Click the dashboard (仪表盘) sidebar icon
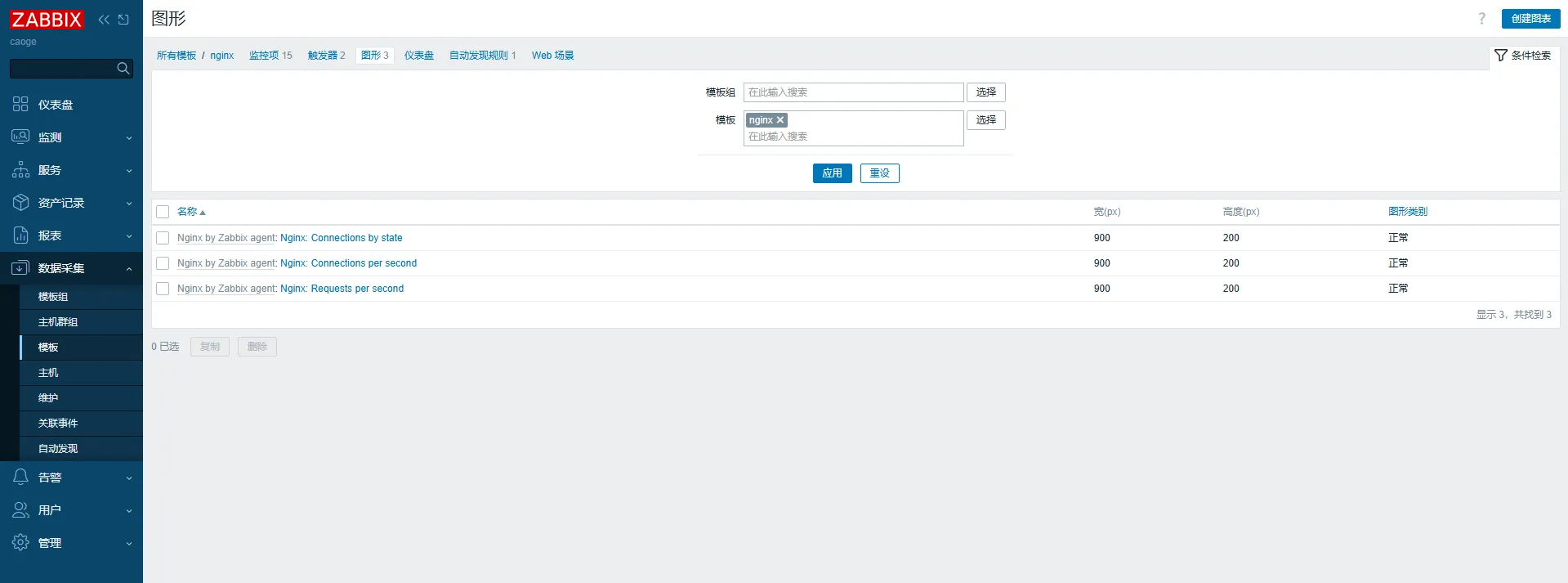Viewport: 1568px width, 583px height. pyautogui.click(x=20, y=104)
